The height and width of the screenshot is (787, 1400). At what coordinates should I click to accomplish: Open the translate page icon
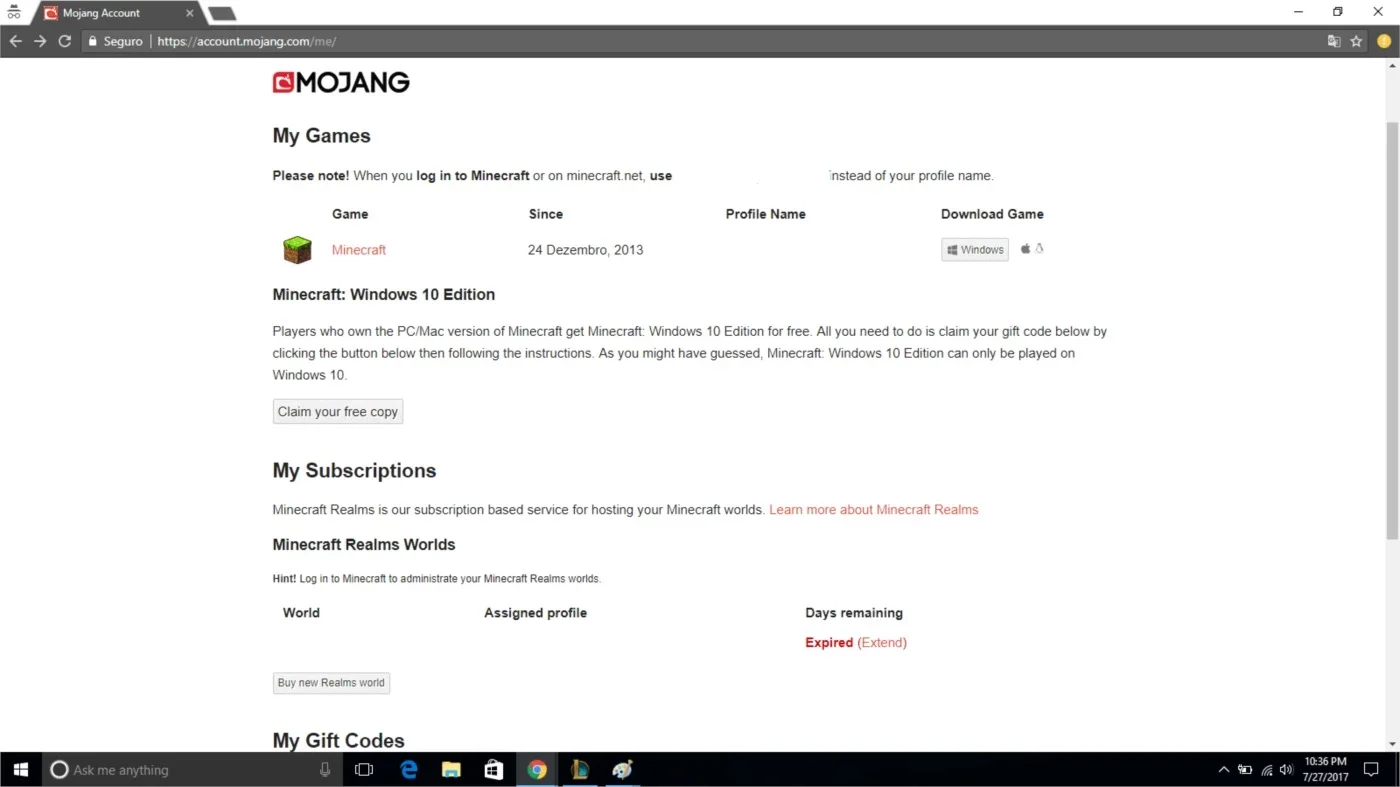1333,41
